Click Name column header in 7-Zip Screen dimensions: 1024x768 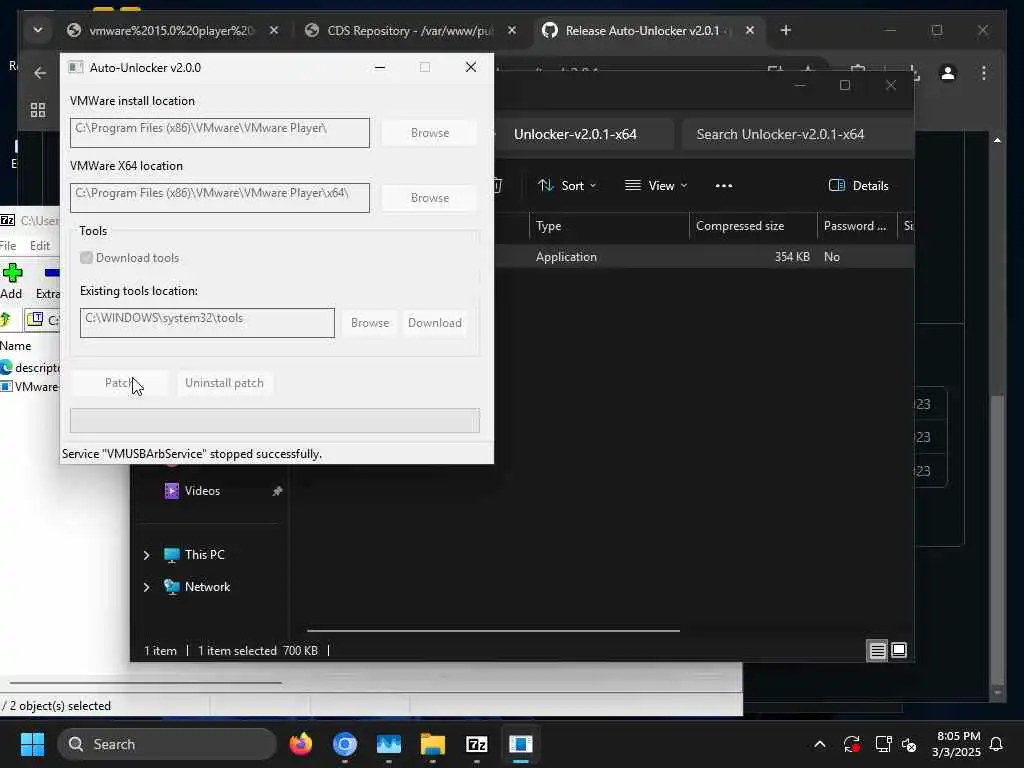[16, 345]
